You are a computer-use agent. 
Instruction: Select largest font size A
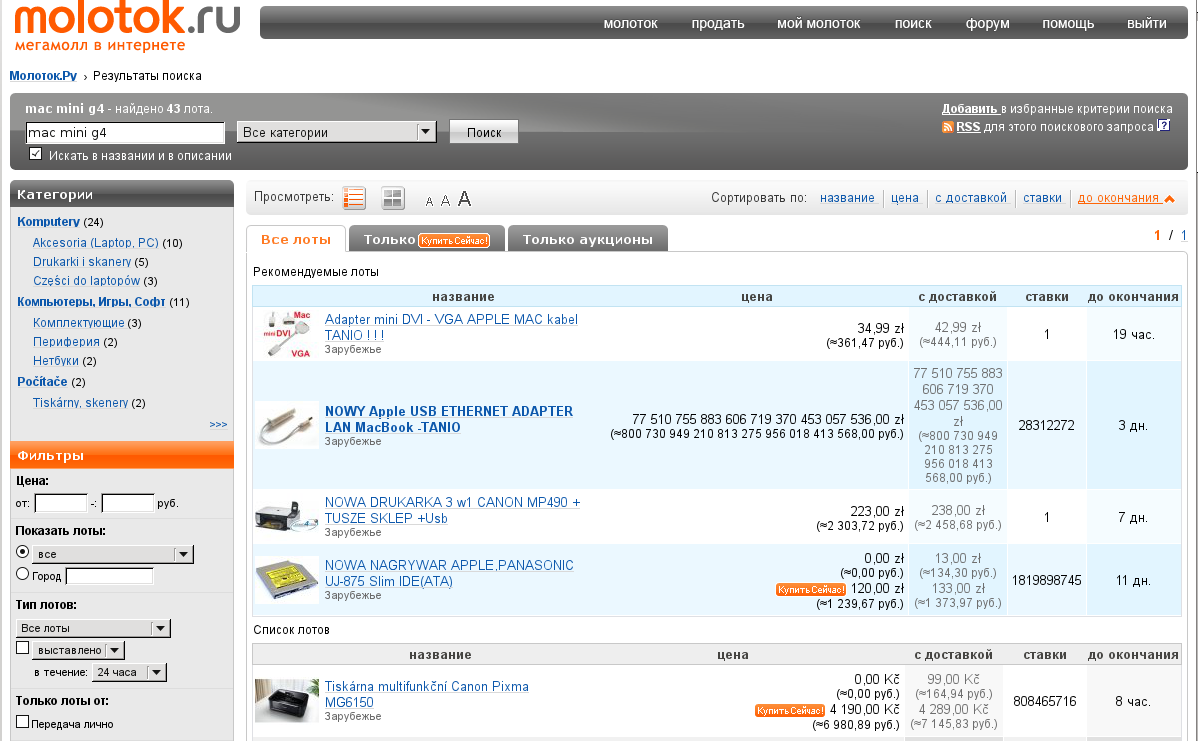[465, 199]
